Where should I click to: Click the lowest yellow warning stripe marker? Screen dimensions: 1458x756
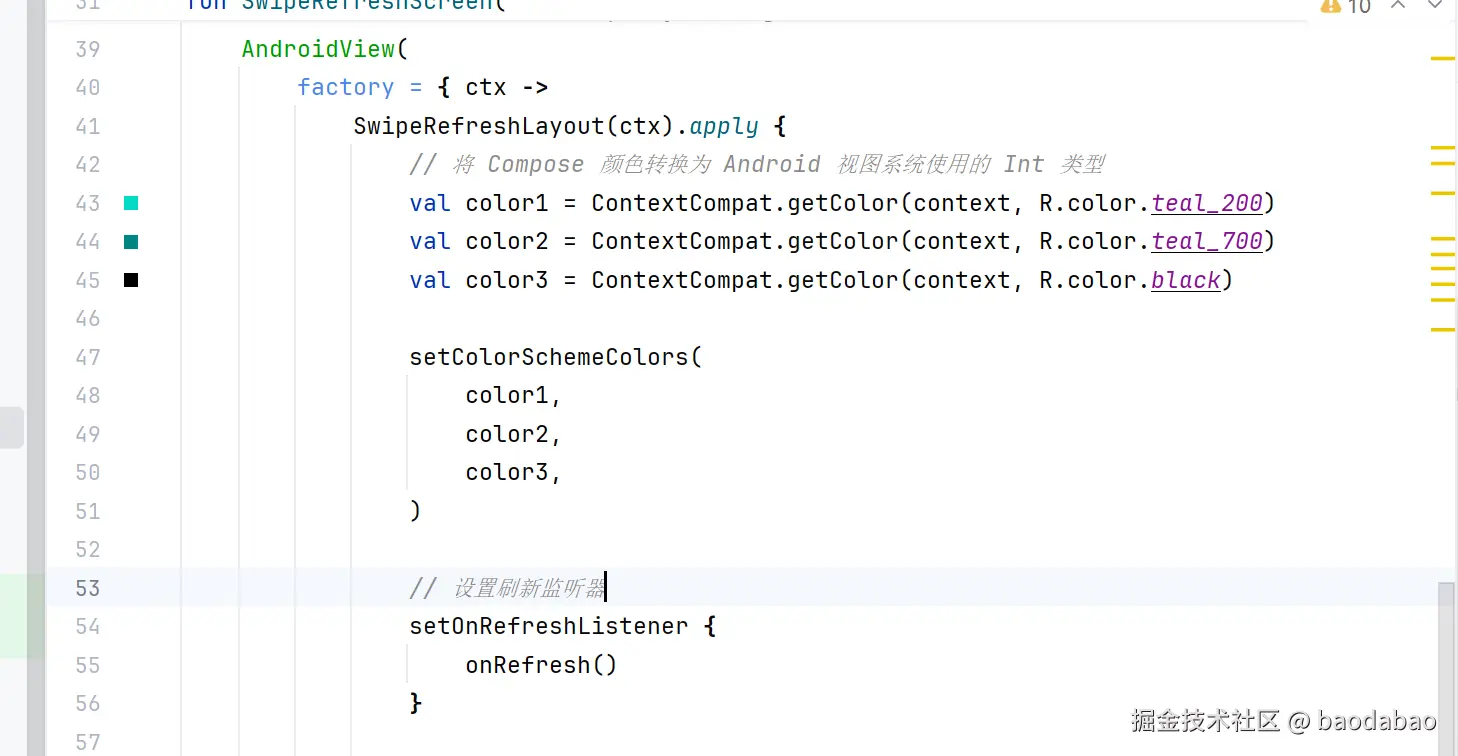tap(1442, 329)
